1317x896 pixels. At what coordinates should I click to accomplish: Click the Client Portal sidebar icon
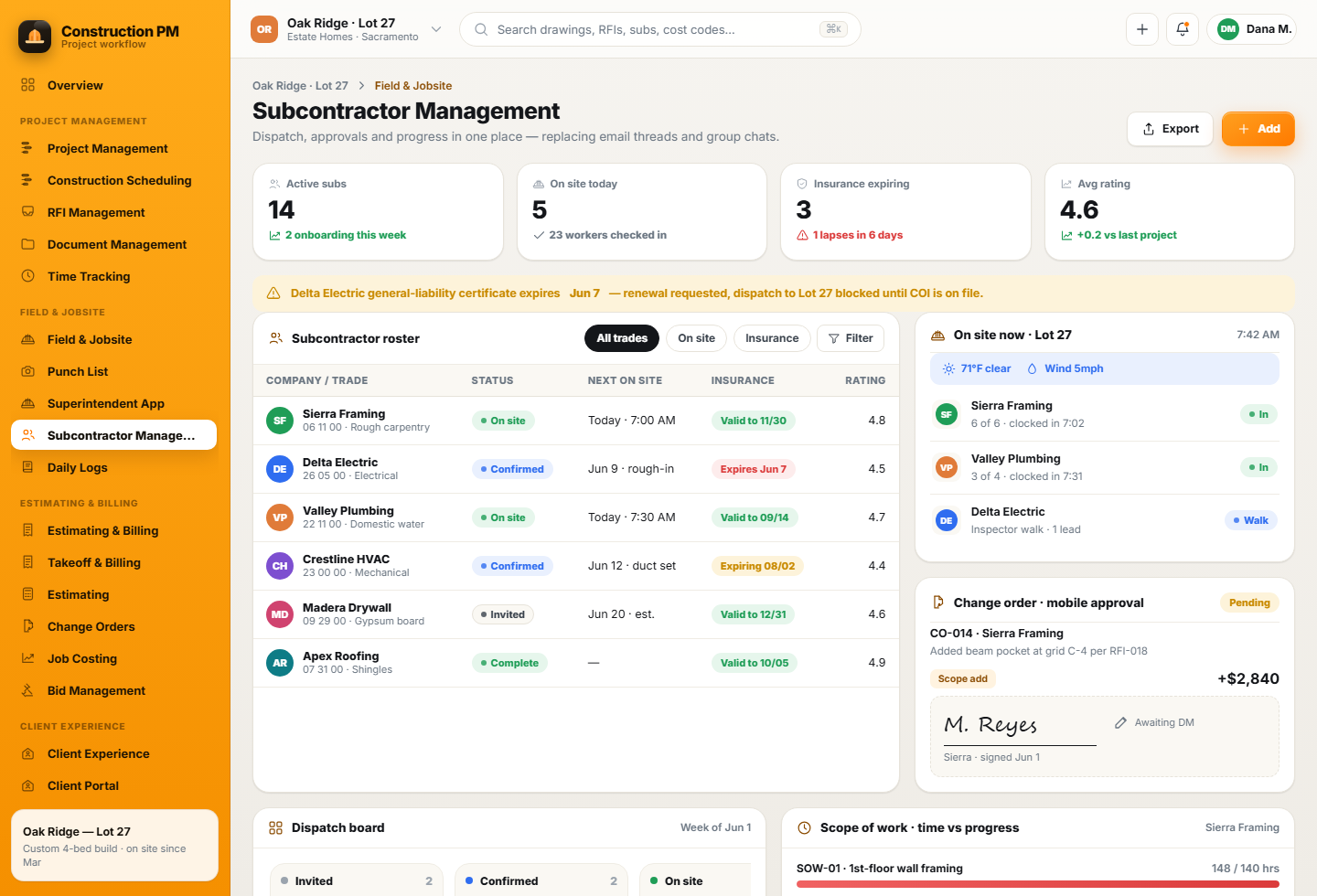click(27, 785)
